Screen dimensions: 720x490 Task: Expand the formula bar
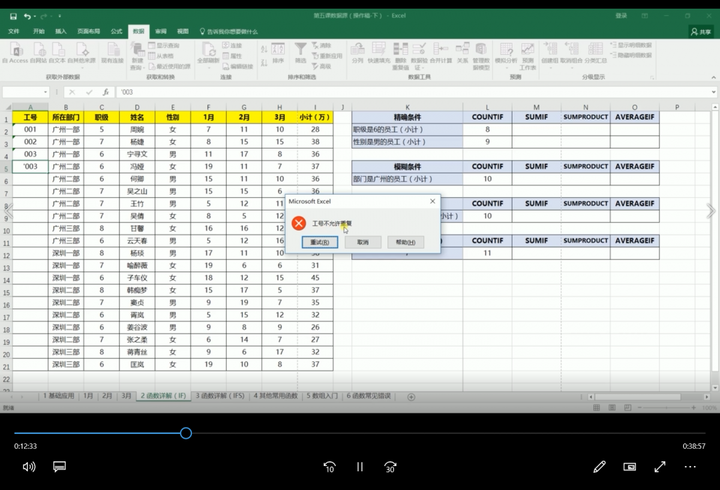coord(714,92)
